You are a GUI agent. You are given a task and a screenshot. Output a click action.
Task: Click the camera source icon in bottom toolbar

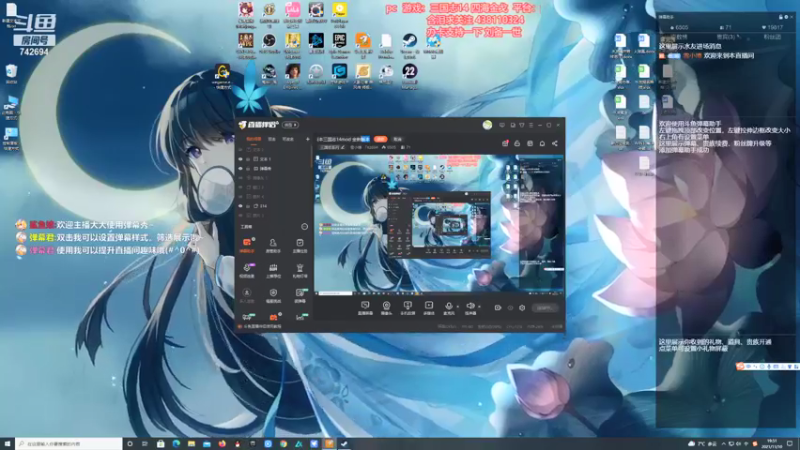pos(386,307)
